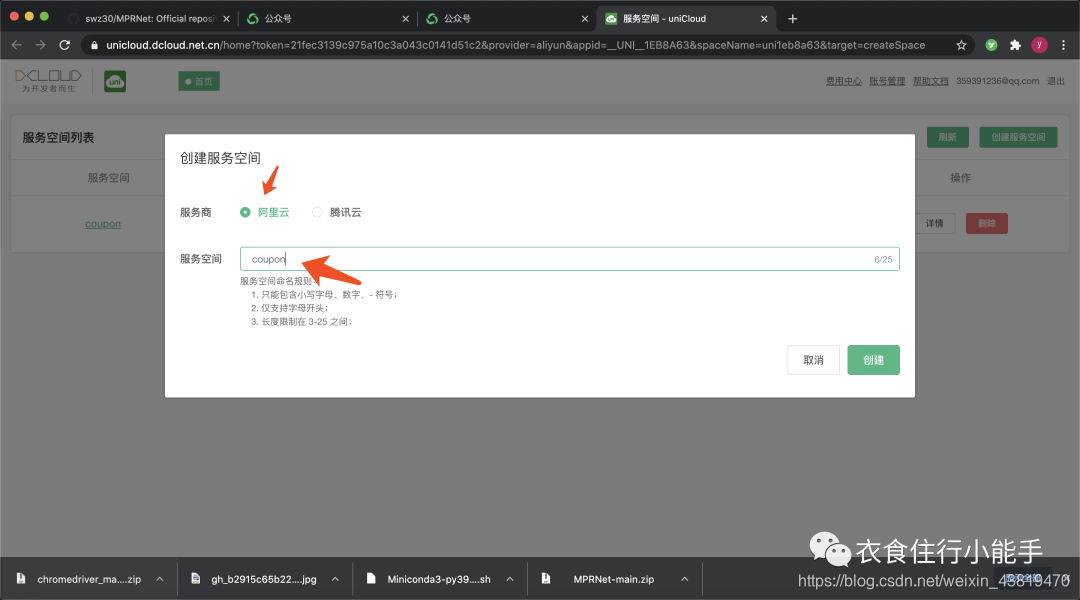The width and height of the screenshot is (1080, 600).
Task: Click the 取消 button in the dialog
Action: (813, 360)
